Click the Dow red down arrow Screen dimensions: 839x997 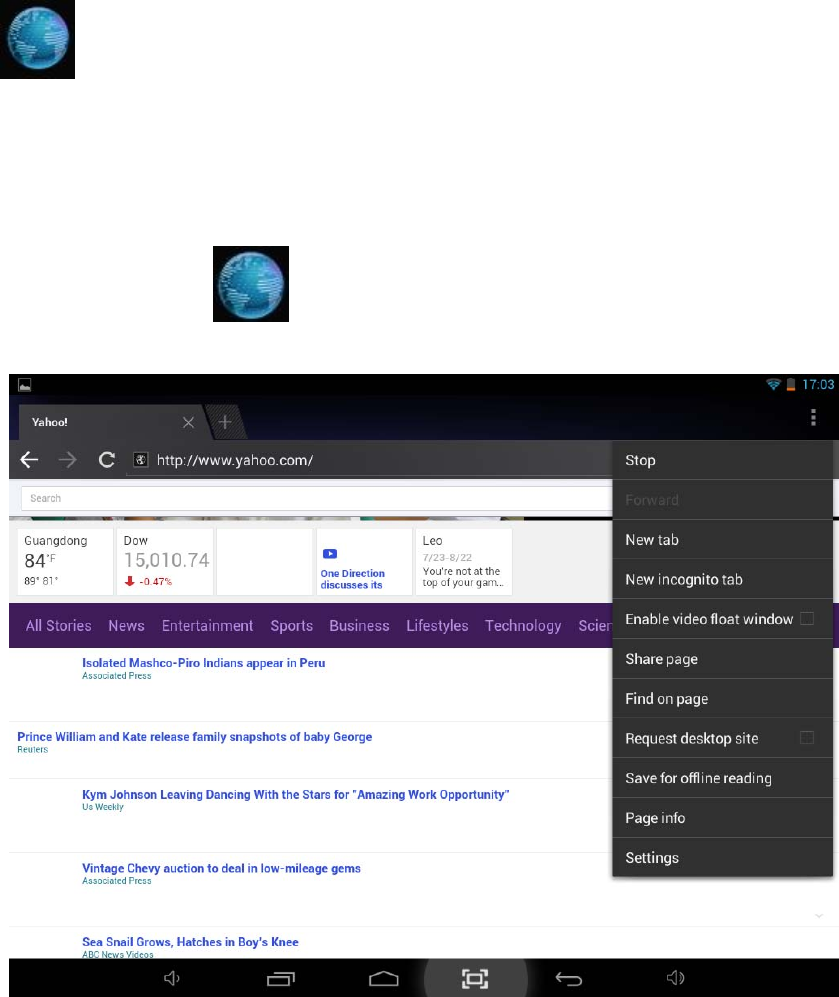tap(130, 581)
